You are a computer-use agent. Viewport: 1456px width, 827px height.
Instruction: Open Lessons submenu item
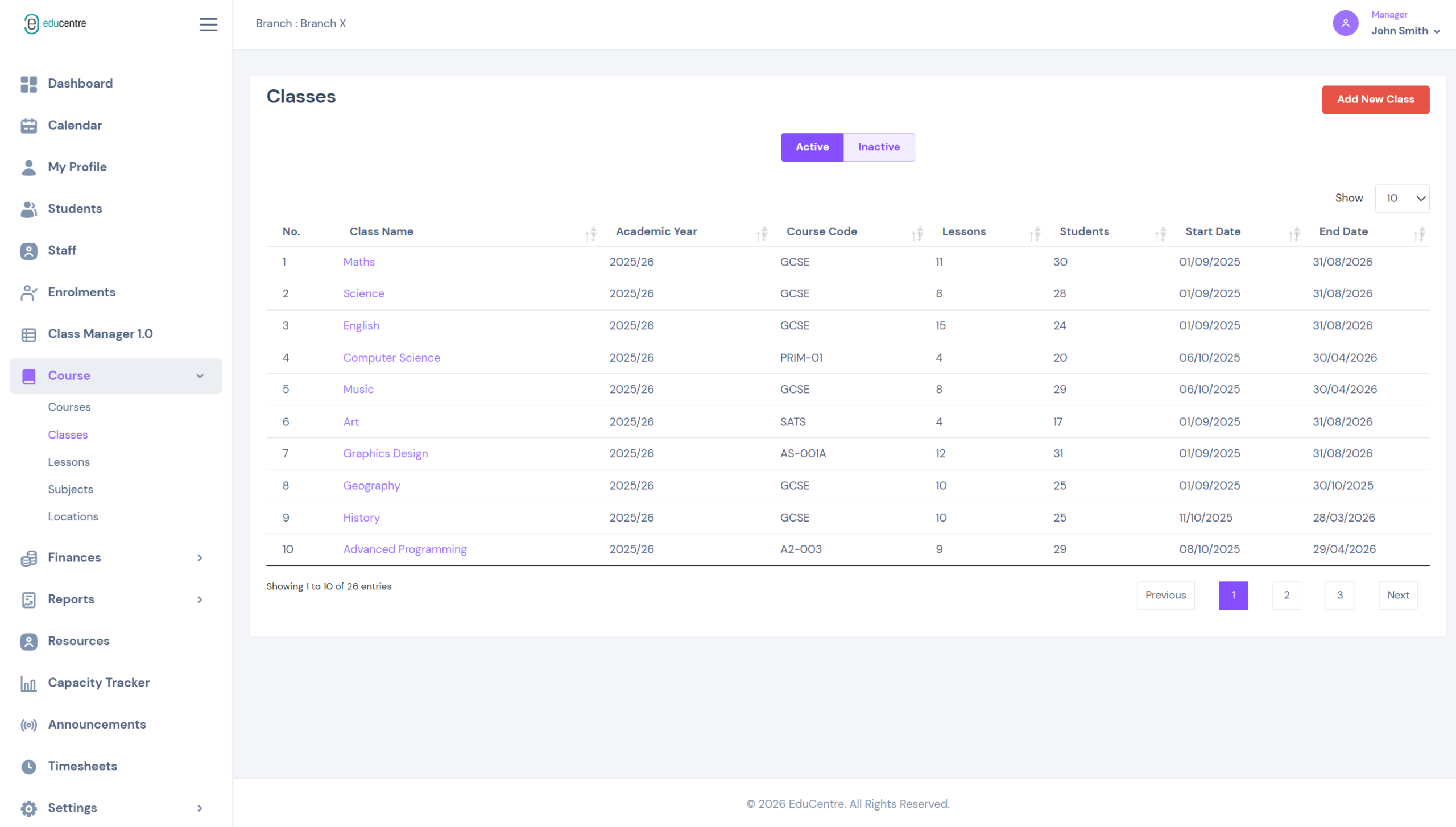69,462
